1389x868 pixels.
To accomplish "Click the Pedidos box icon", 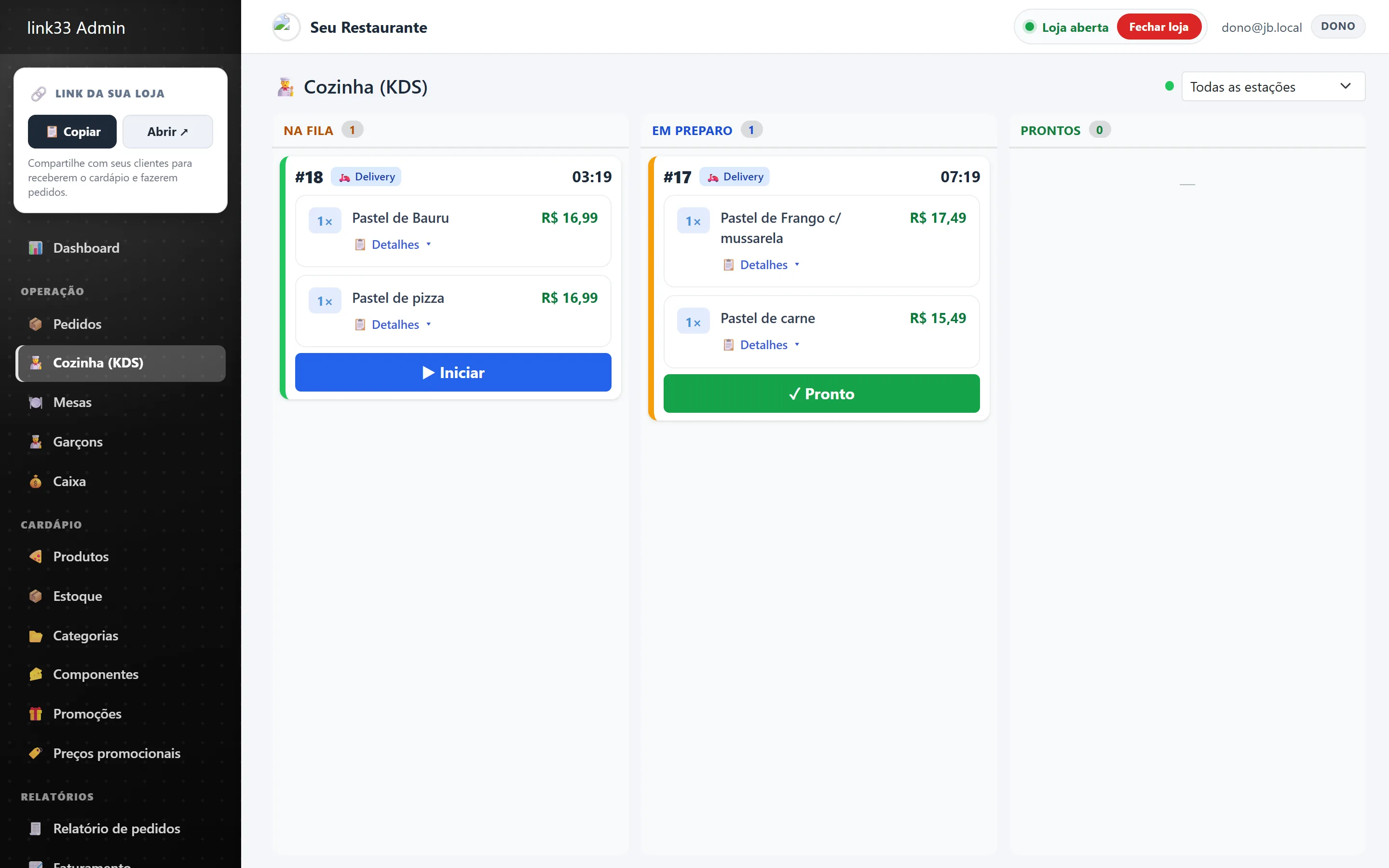I will (x=36, y=324).
